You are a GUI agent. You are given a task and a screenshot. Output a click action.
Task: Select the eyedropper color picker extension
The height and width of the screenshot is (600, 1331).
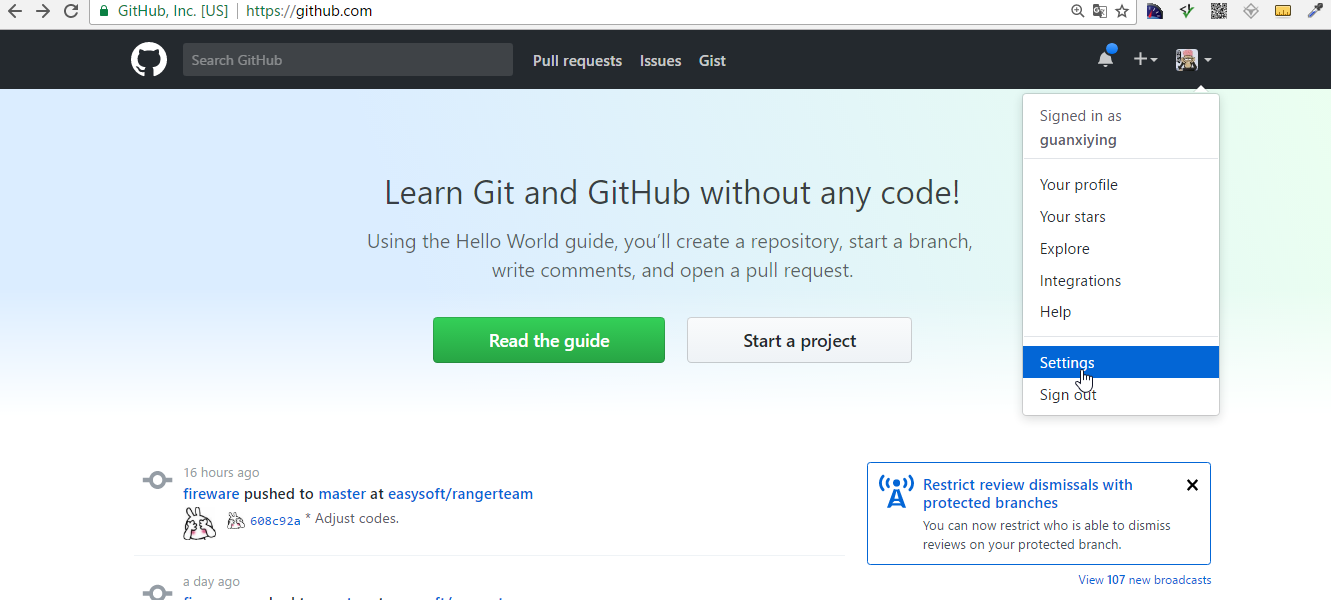click(x=1314, y=11)
